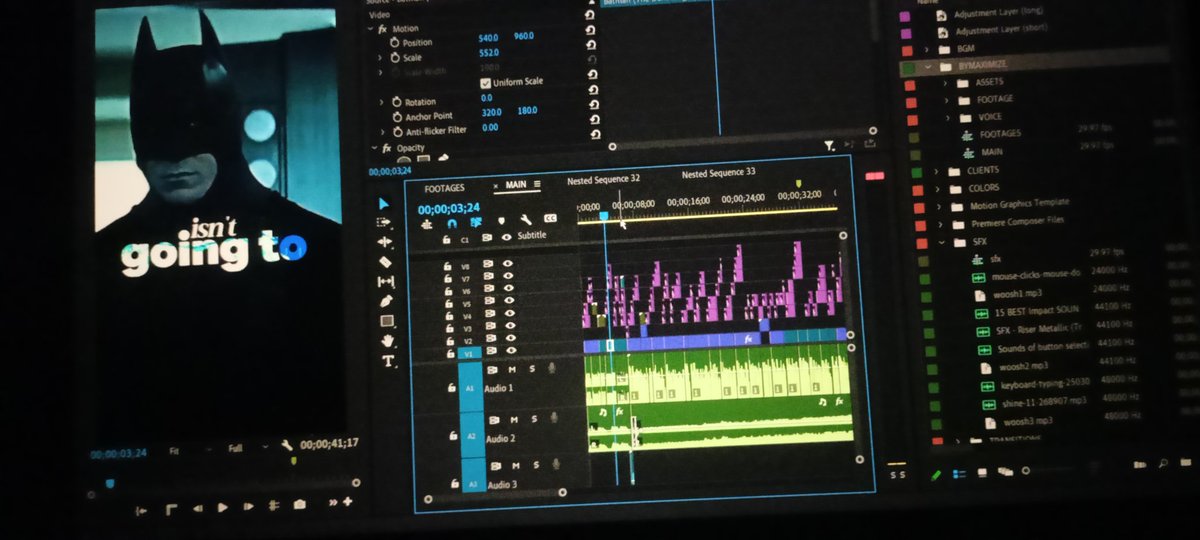Select Adjustment Layer (long) item
This screenshot has height=540, width=1200.
pyautogui.click(x=1000, y=14)
